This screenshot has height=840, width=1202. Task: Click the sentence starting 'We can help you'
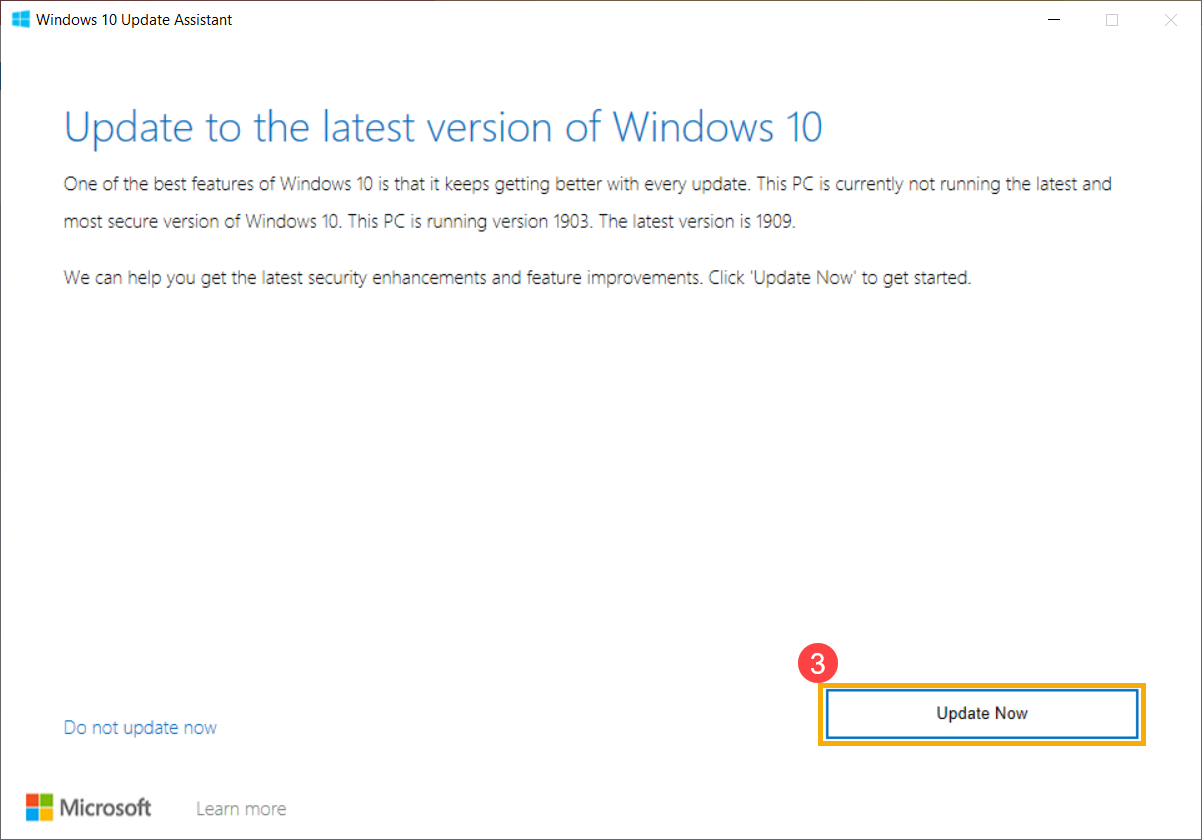tap(381, 278)
